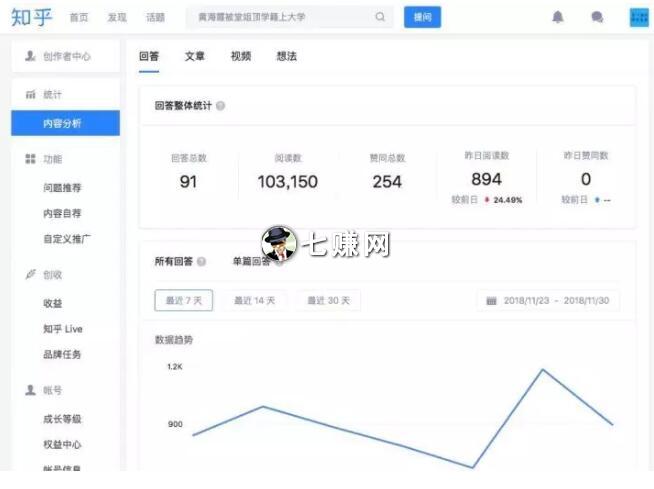
Task: Click the 功能 grid icon in sidebar
Action: (30, 159)
